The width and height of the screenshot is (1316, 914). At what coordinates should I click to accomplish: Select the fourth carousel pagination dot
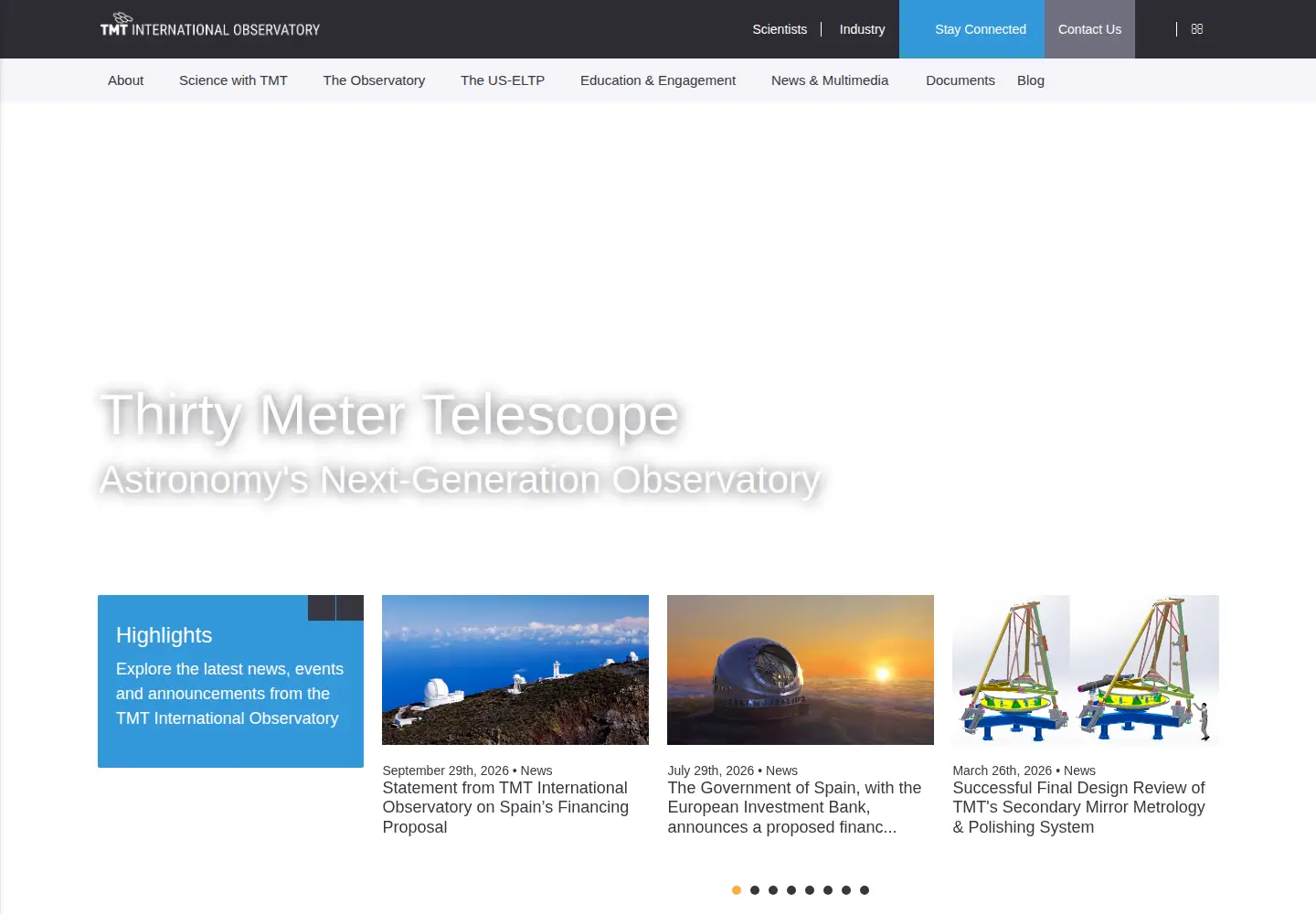pos(791,890)
